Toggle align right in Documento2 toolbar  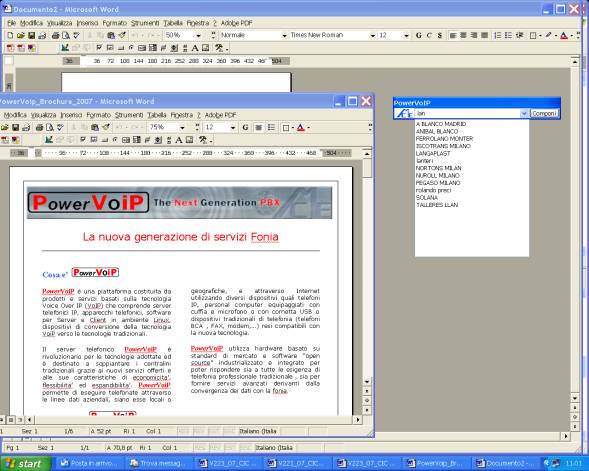[x=474, y=35]
